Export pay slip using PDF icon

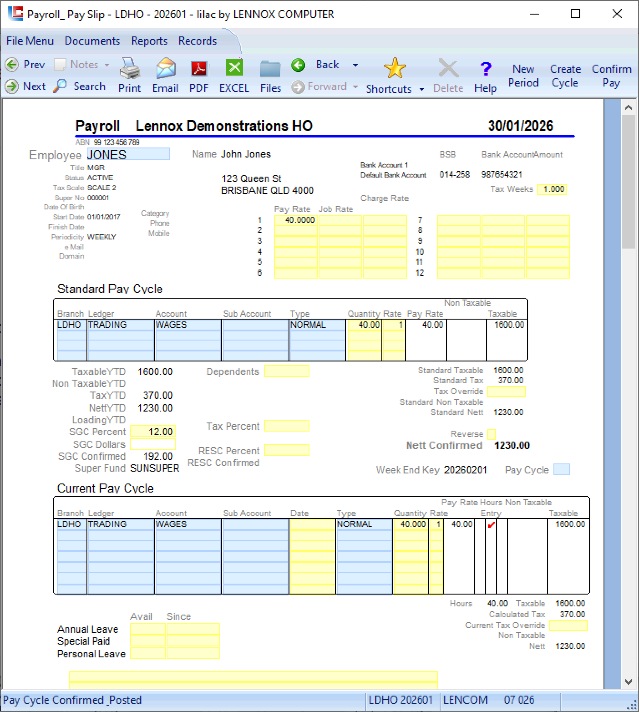199,68
